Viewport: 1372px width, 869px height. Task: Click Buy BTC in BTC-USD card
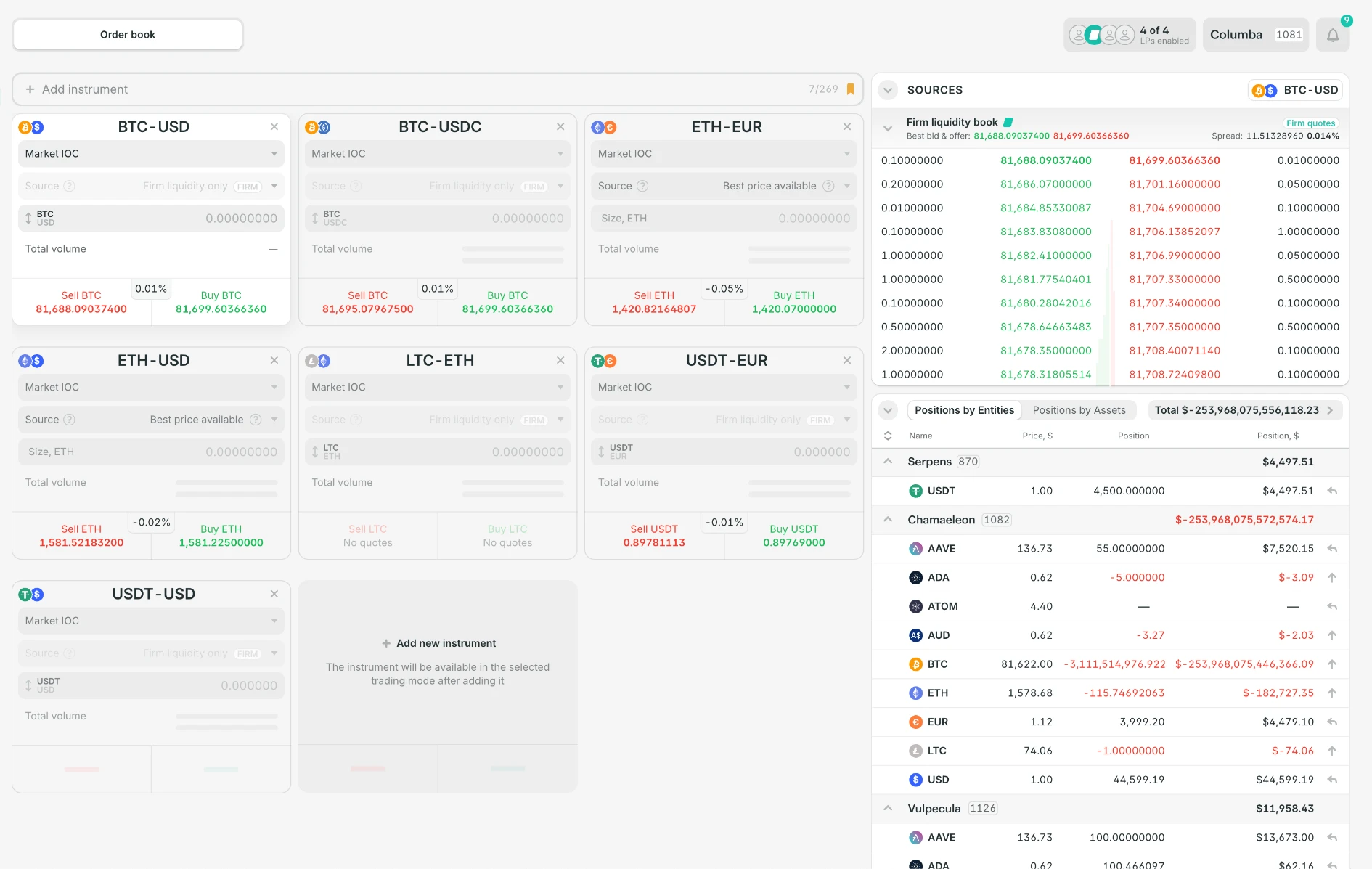[221, 302]
